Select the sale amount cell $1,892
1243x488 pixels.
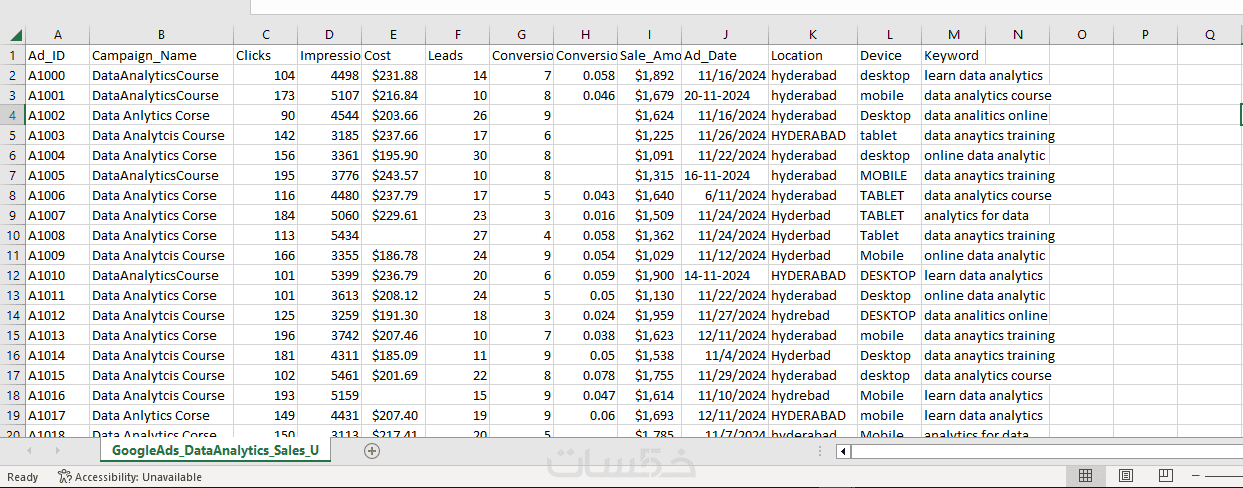click(x=649, y=75)
